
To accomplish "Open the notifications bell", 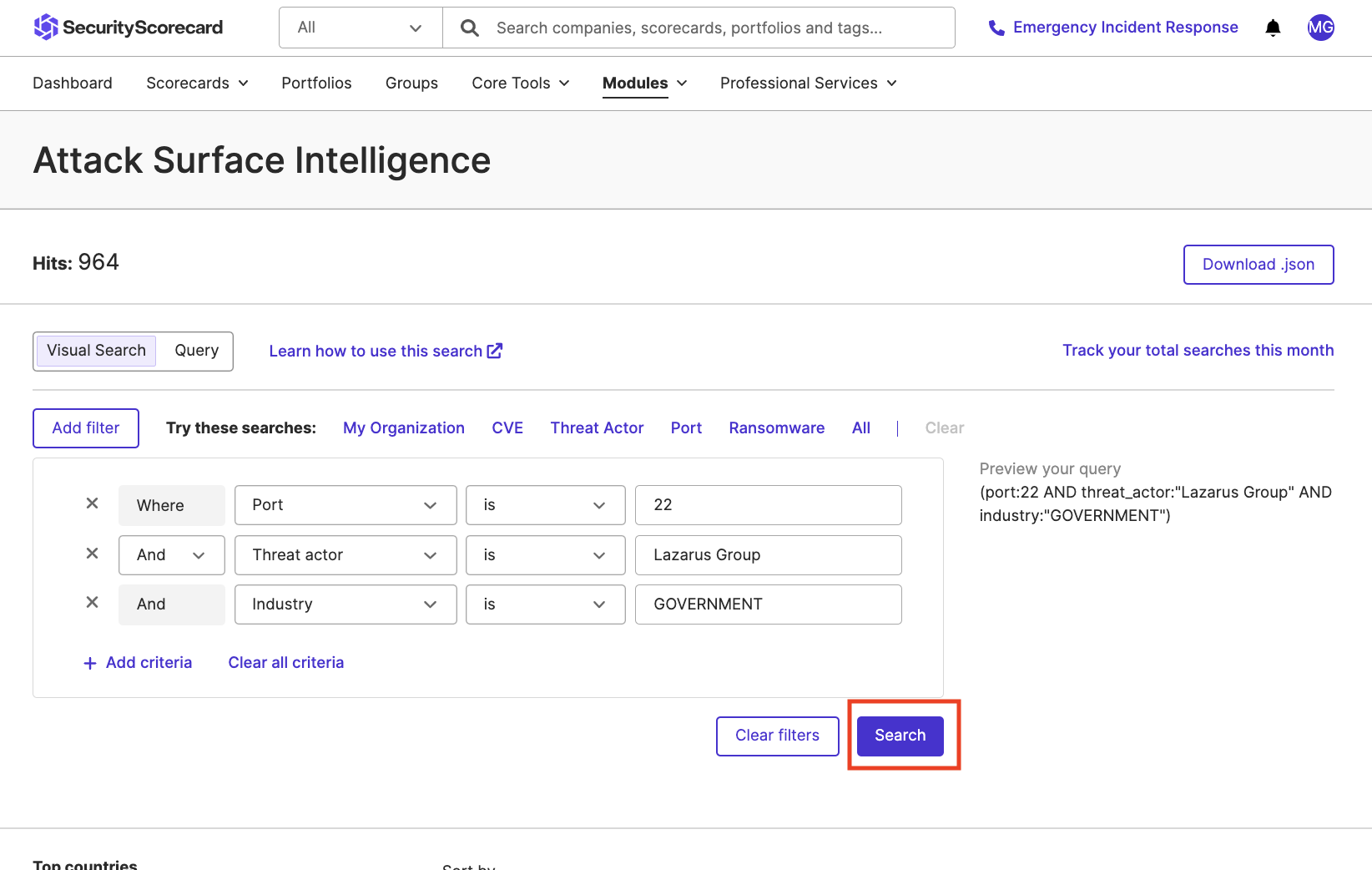I will (x=1273, y=28).
